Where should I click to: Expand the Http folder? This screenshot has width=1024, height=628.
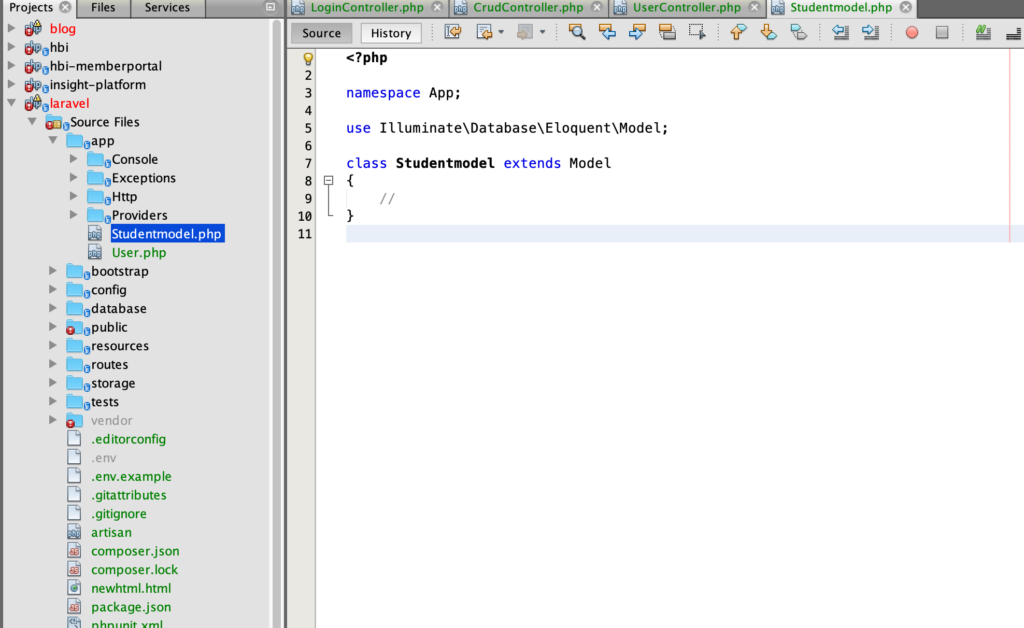(73, 196)
